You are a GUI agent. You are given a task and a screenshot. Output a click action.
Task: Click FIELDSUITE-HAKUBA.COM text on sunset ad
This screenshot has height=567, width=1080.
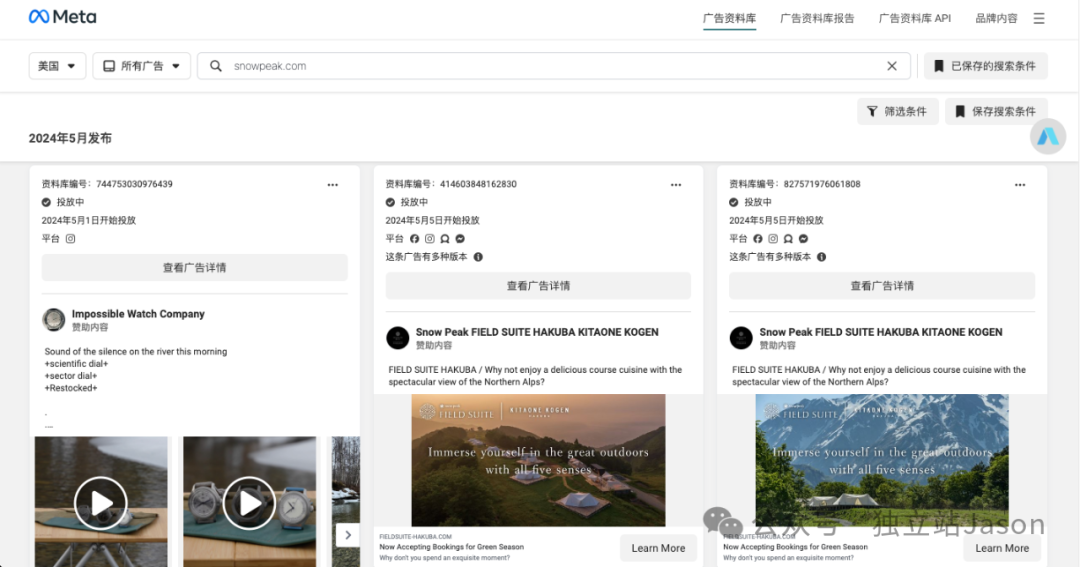point(415,536)
